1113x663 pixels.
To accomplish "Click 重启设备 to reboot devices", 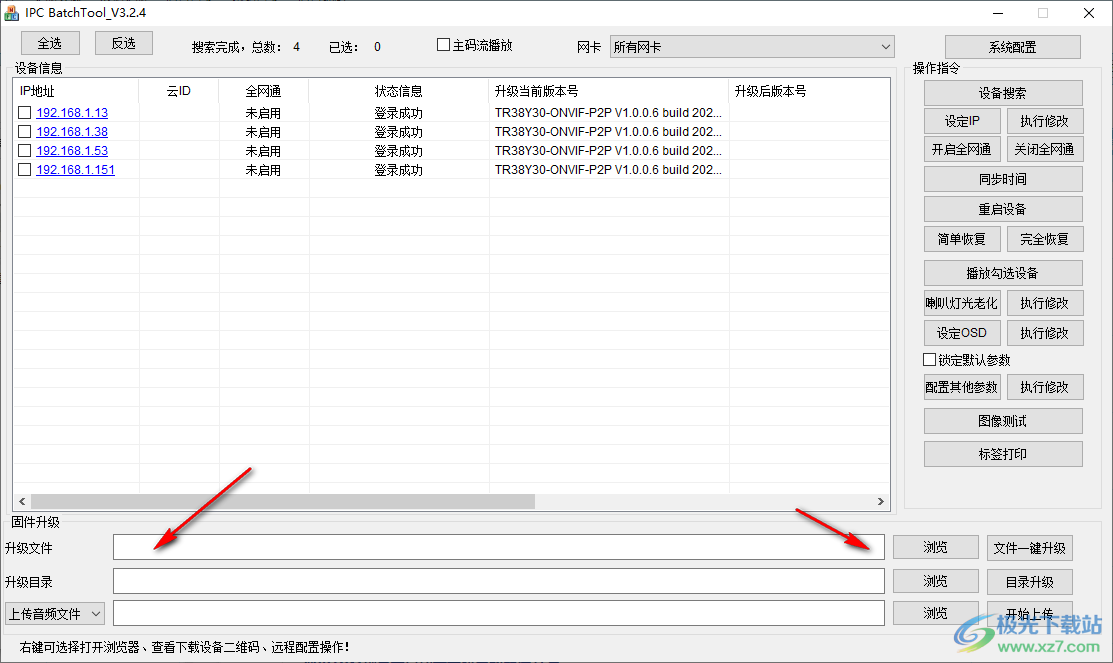I will tap(1002, 208).
